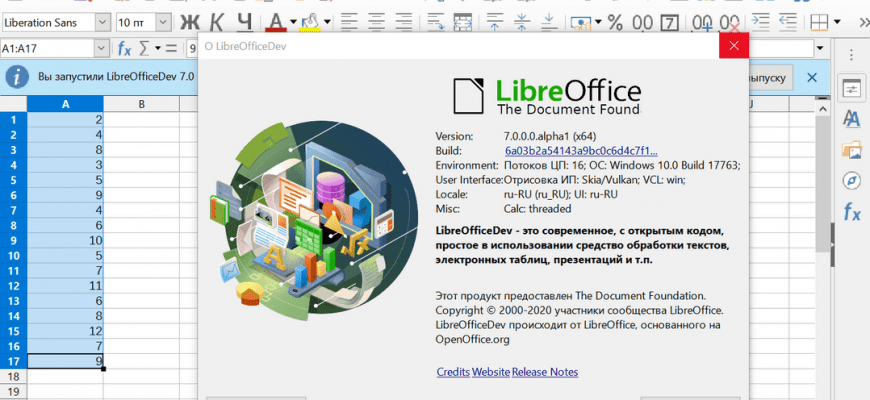
Task: Open the Function Wizard (fx)
Action: coord(124,48)
